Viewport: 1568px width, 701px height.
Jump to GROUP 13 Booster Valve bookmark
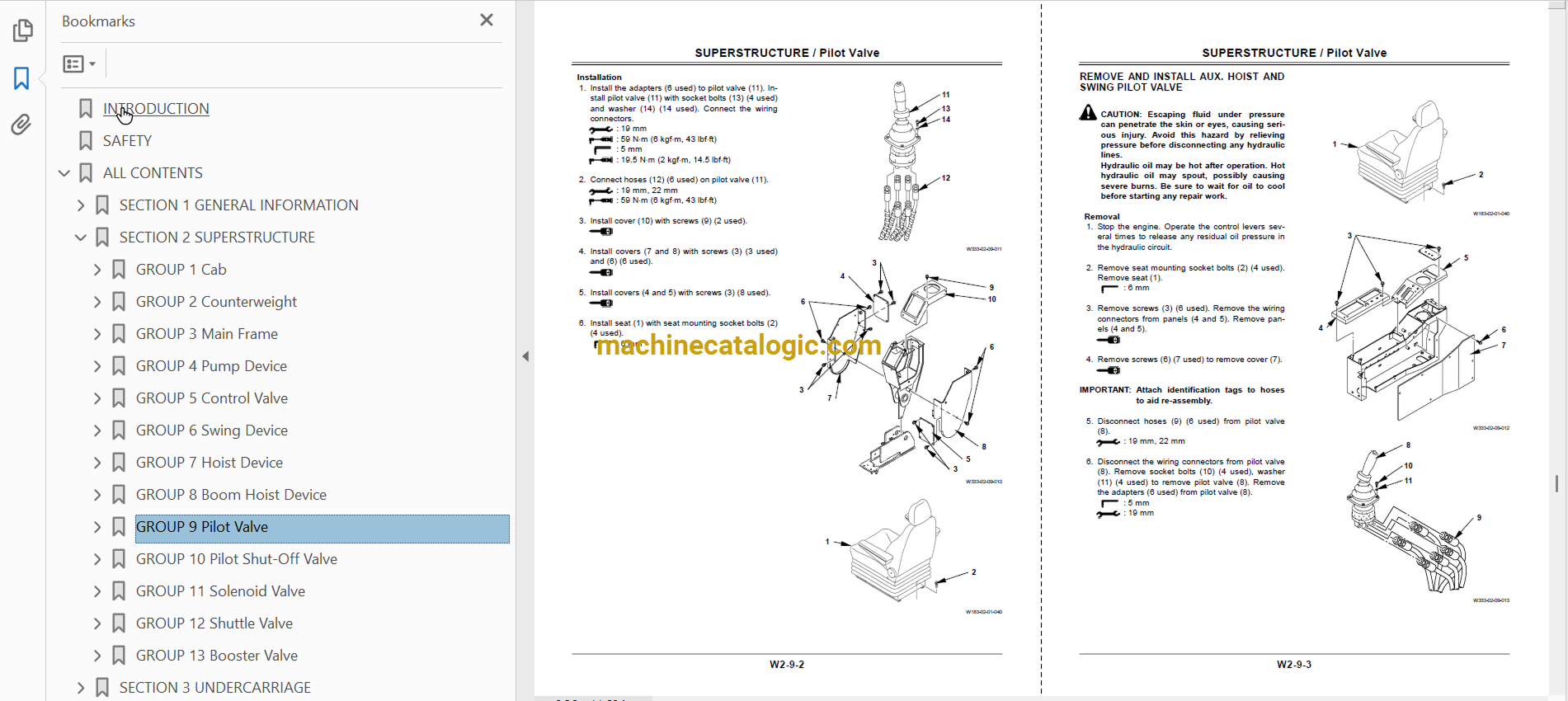[217, 656]
